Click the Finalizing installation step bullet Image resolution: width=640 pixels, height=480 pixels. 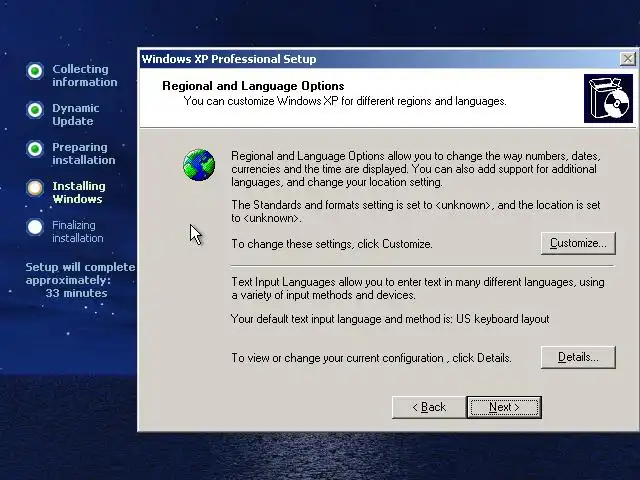coord(35,227)
